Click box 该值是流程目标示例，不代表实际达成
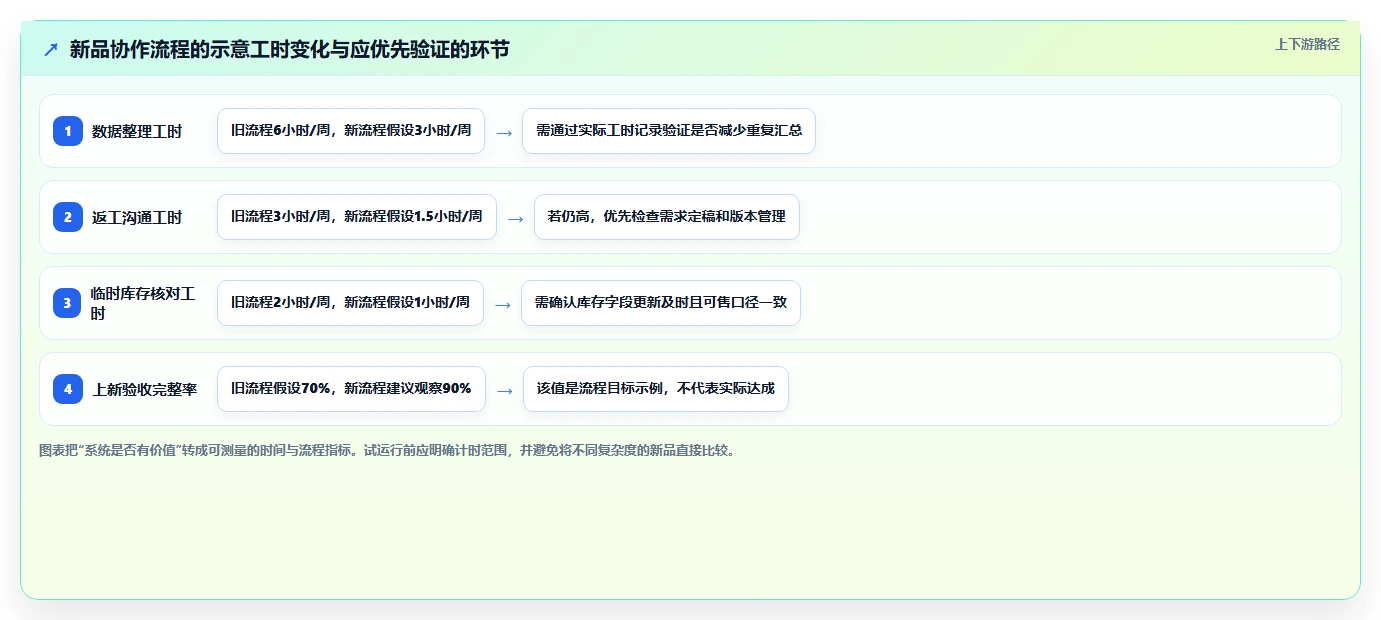Image resolution: width=1381 pixels, height=620 pixels. pos(656,389)
